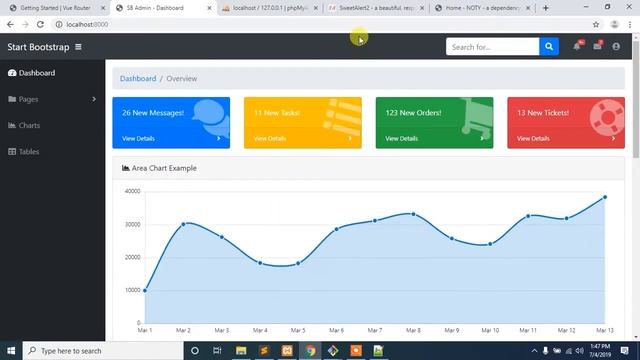Open the user profile circle menu
This screenshot has height=360, width=640.
click(616, 47)
